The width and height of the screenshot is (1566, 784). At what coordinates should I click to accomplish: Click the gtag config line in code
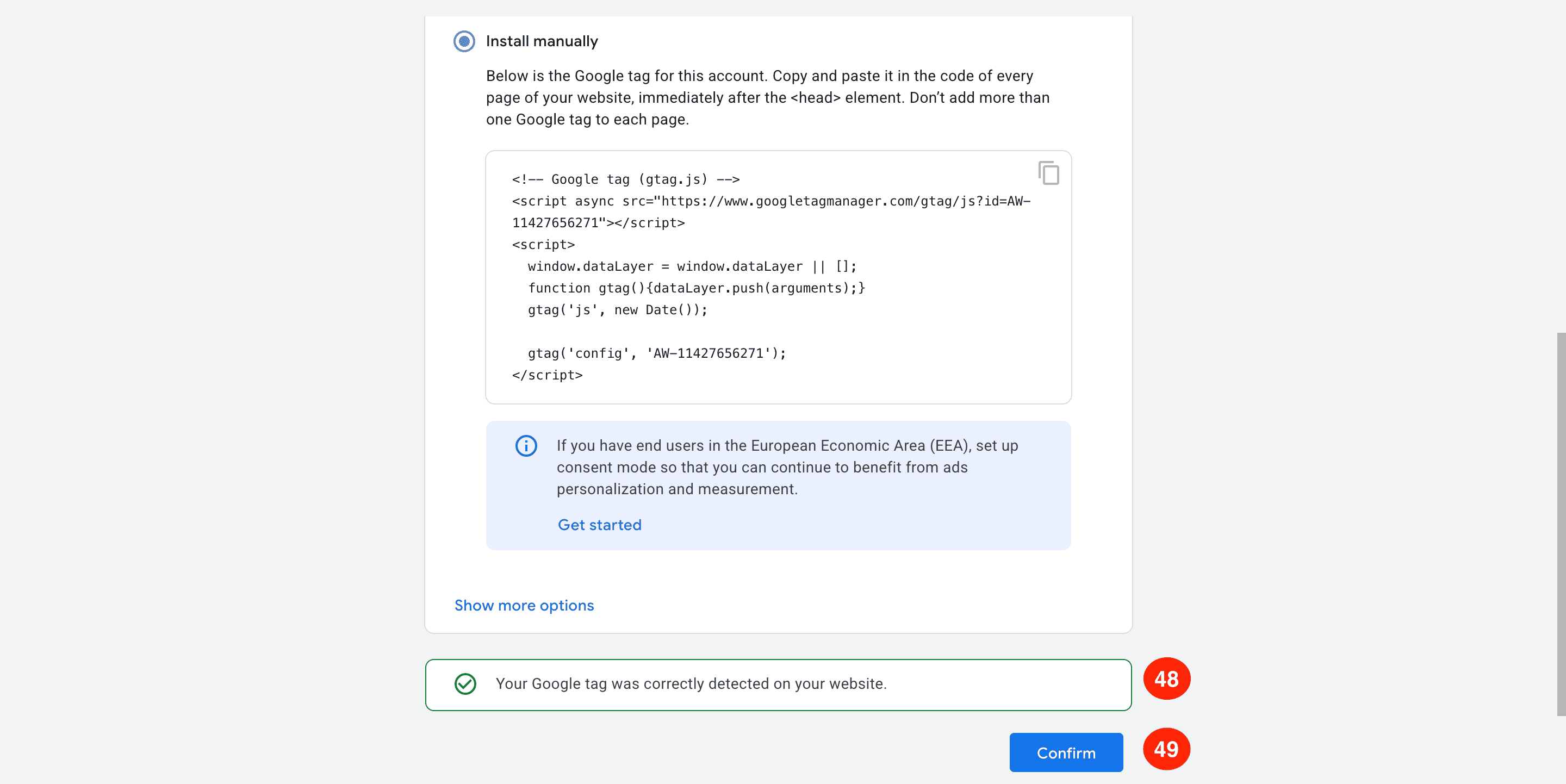656,354
